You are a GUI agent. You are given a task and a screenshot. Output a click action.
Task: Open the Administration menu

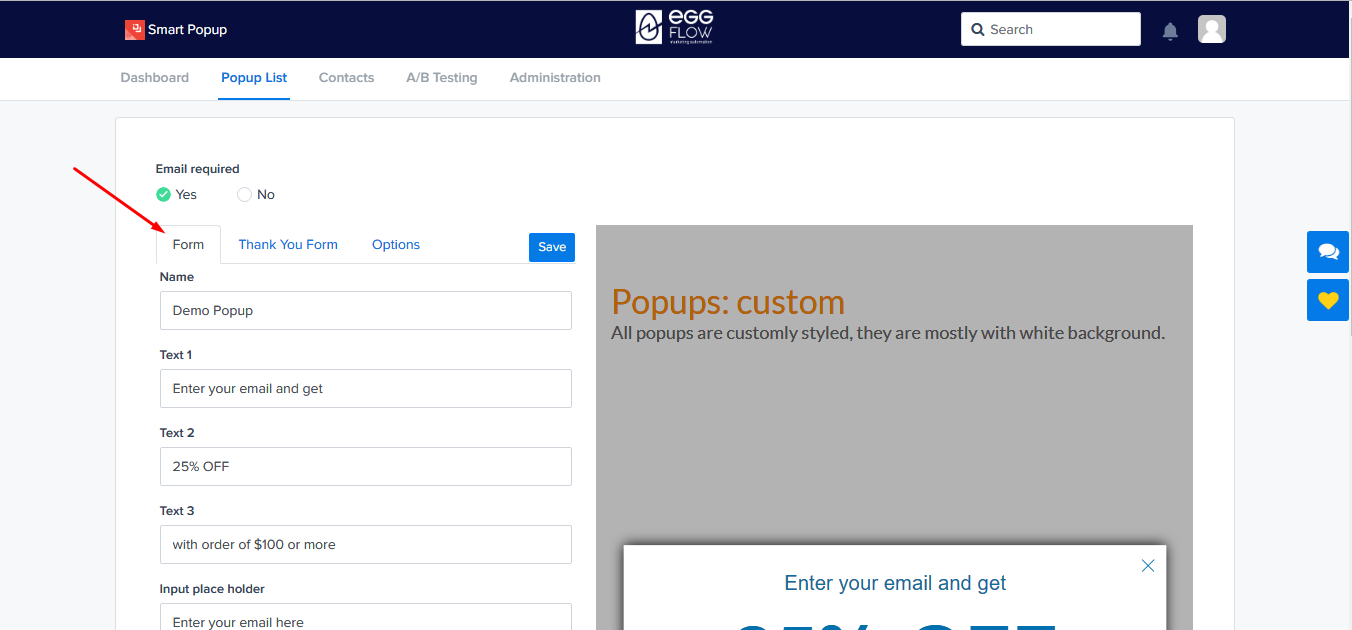(555, 78)
